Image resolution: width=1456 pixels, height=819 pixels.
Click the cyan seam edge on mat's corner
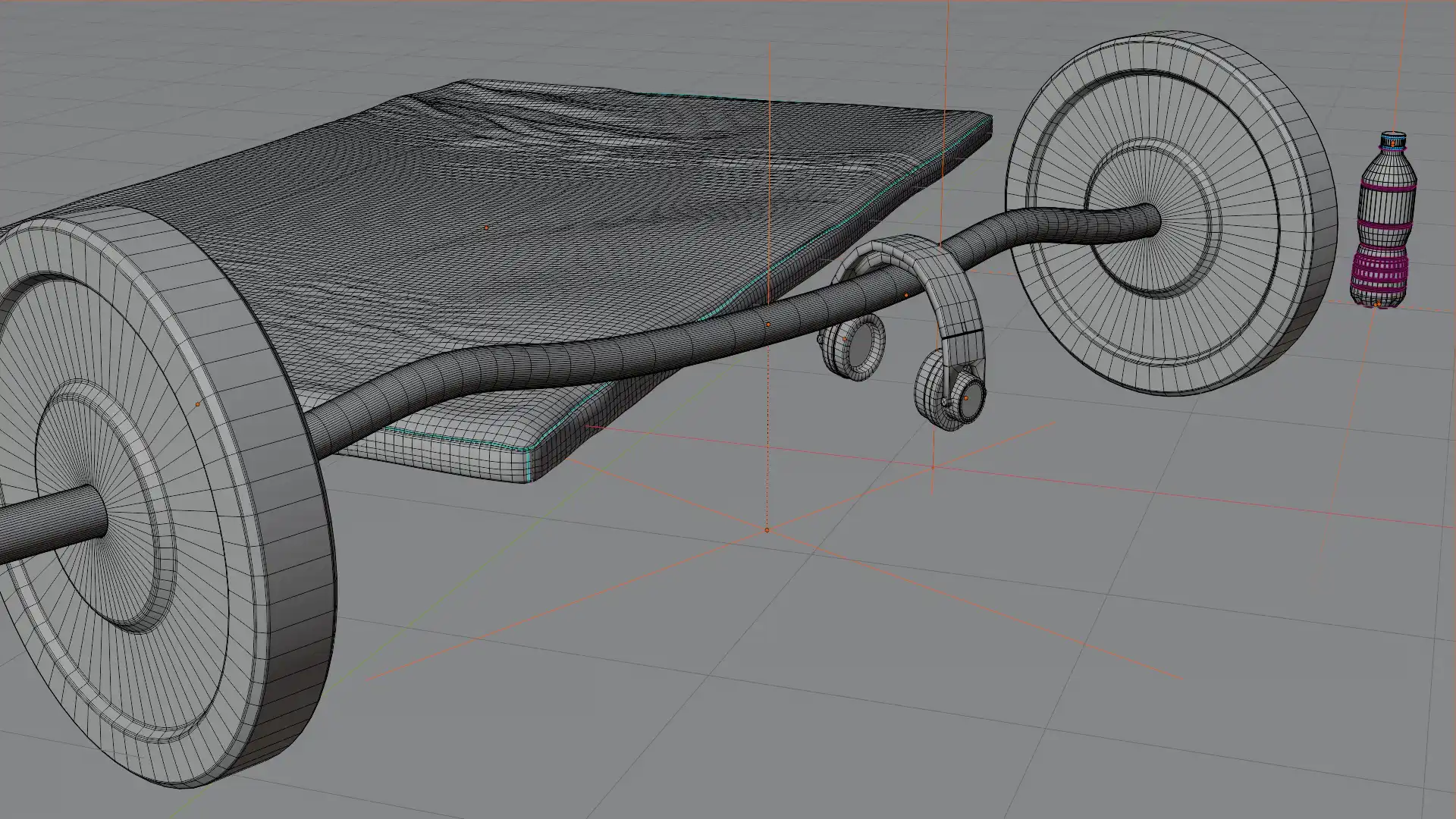pos(527,463)
